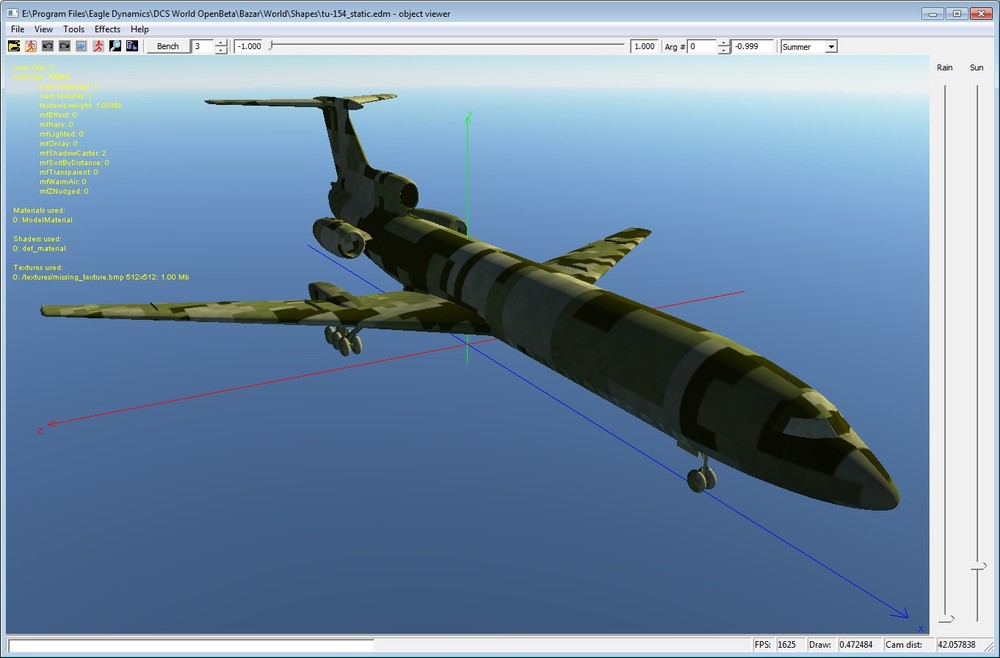
Task: Open the File menu
Action: [x=17, y=29]
